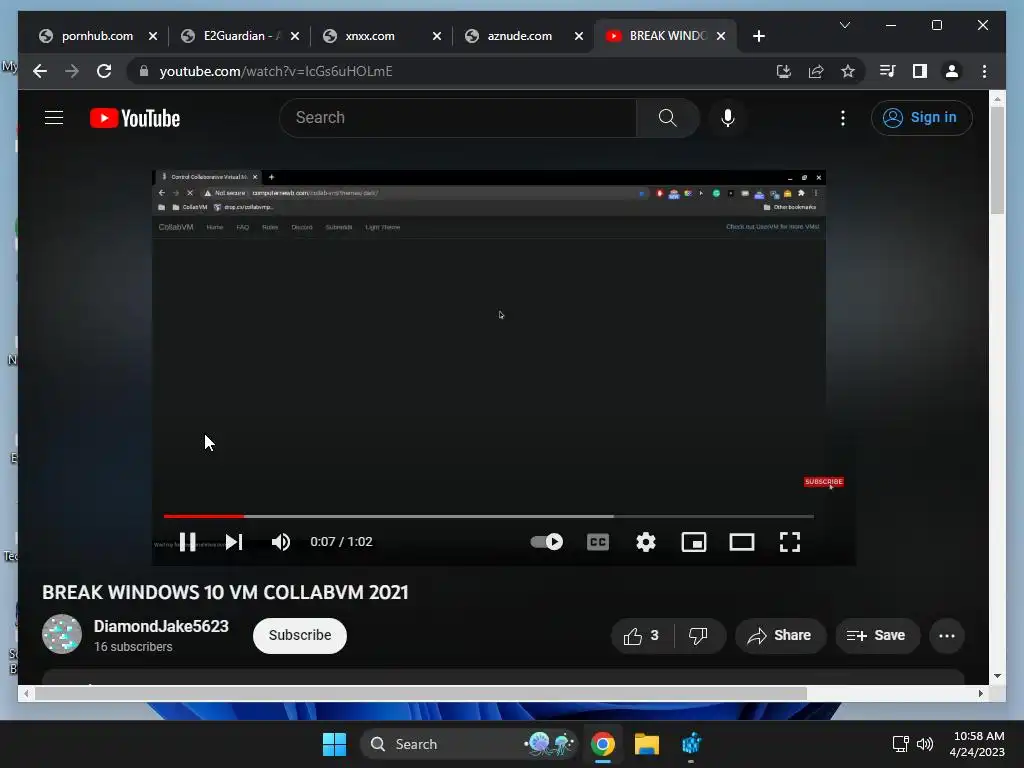Open the player settings gear
The width and height of the screenshot is (1024, 768).
click(x=646, y=542)
